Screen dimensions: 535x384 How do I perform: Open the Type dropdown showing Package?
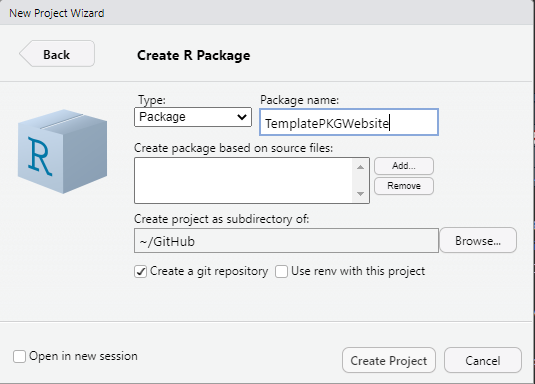coord(193,117)
